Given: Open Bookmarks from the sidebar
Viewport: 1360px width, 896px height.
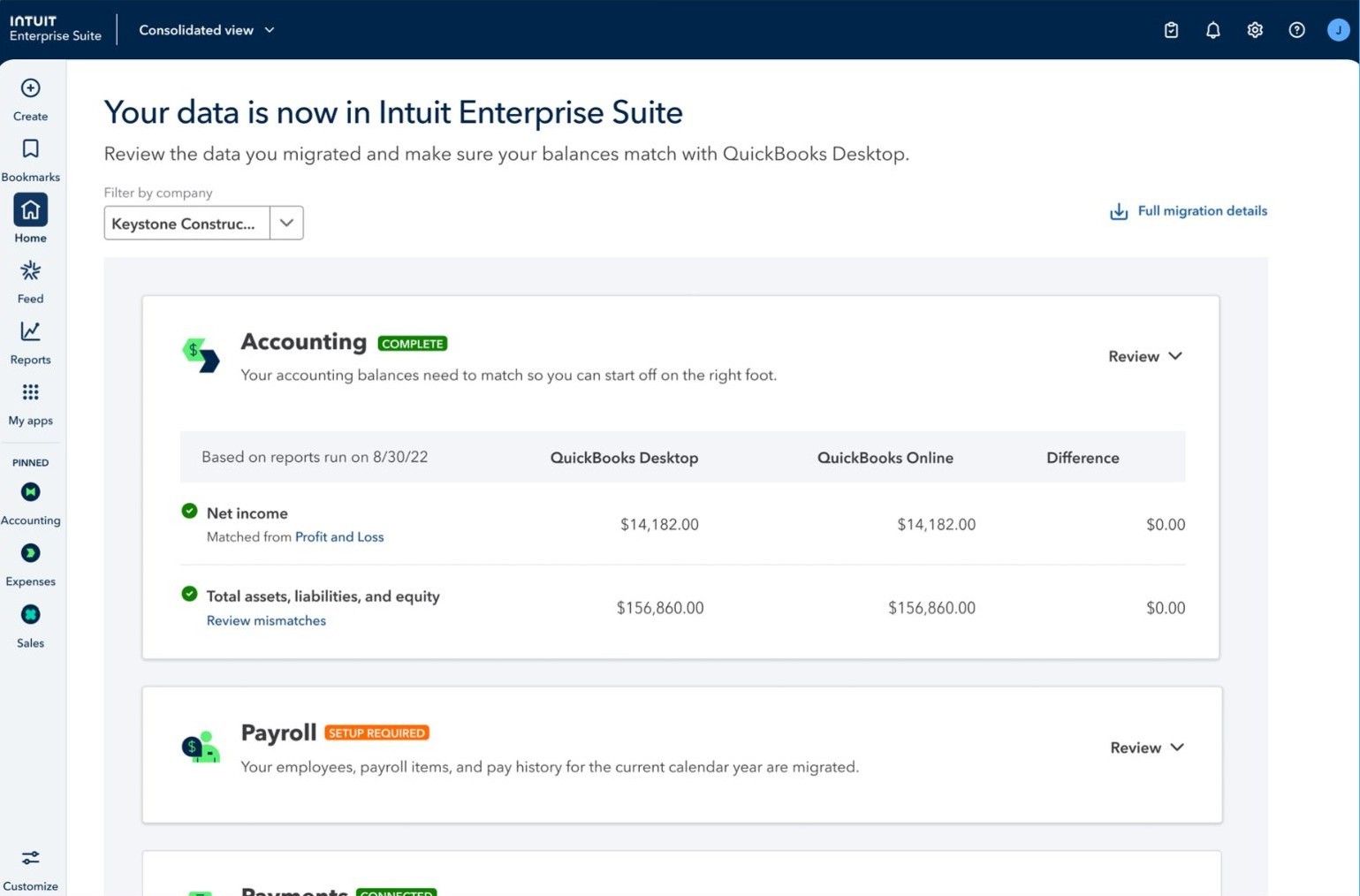Looking at the screenshot, I should (x=30, y=160).
